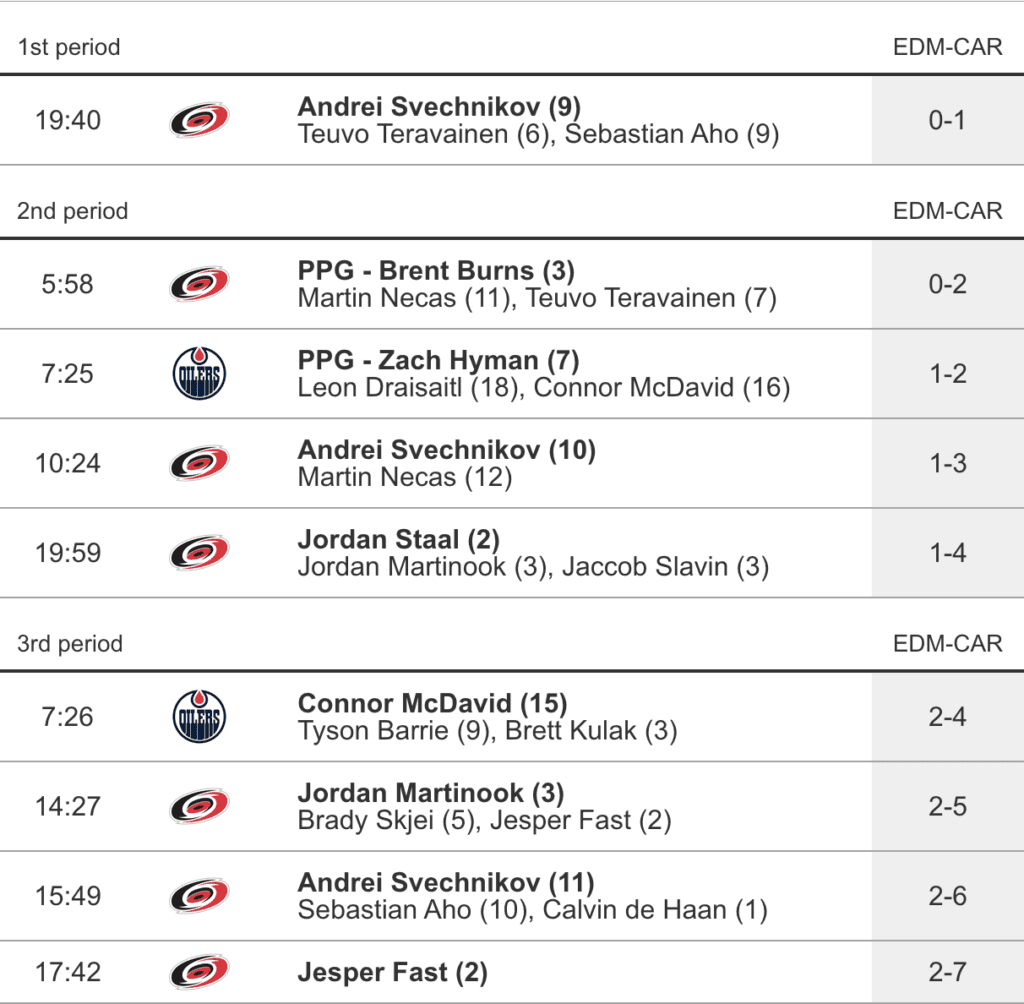Click the 1st period section header

tap(69, 47)
